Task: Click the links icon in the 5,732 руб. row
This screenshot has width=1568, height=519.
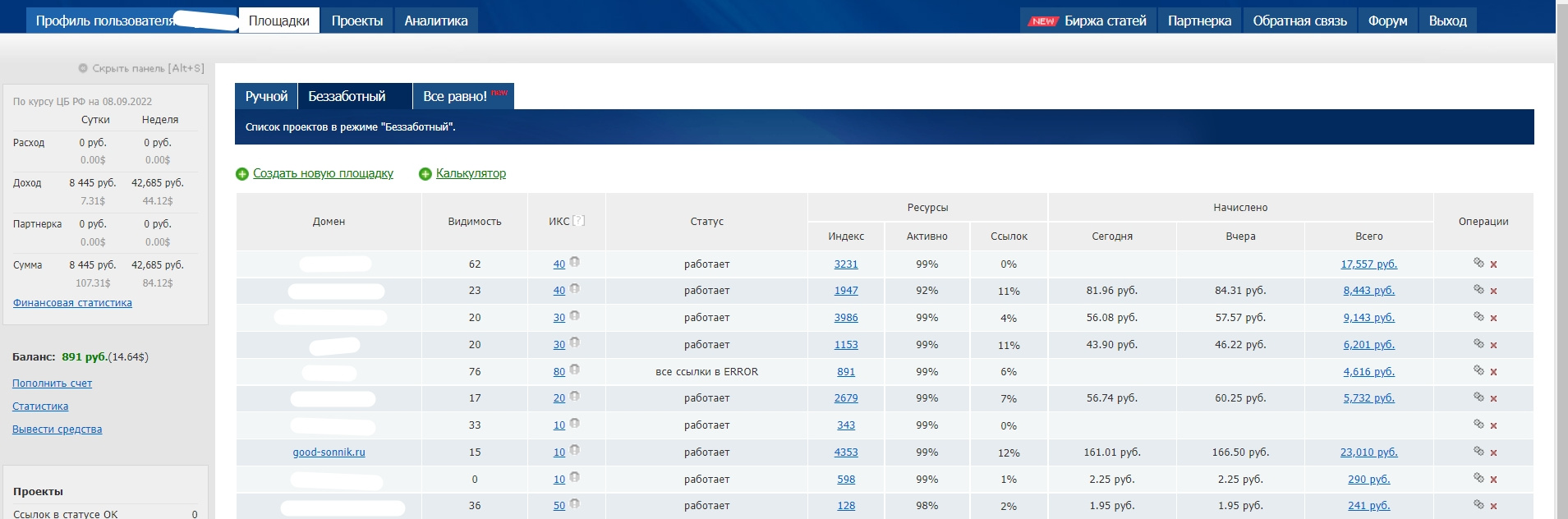Action: coord(1478,397)
